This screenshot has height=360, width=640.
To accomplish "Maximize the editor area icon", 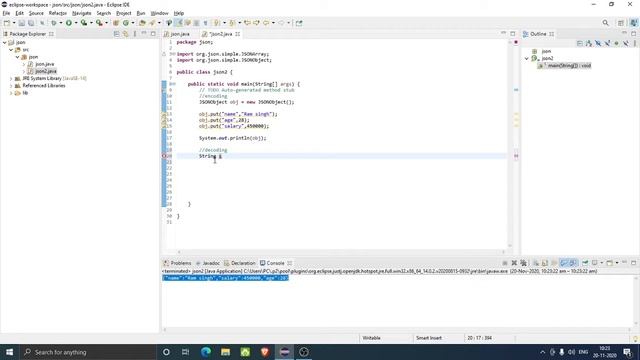I will click(513, 34).
